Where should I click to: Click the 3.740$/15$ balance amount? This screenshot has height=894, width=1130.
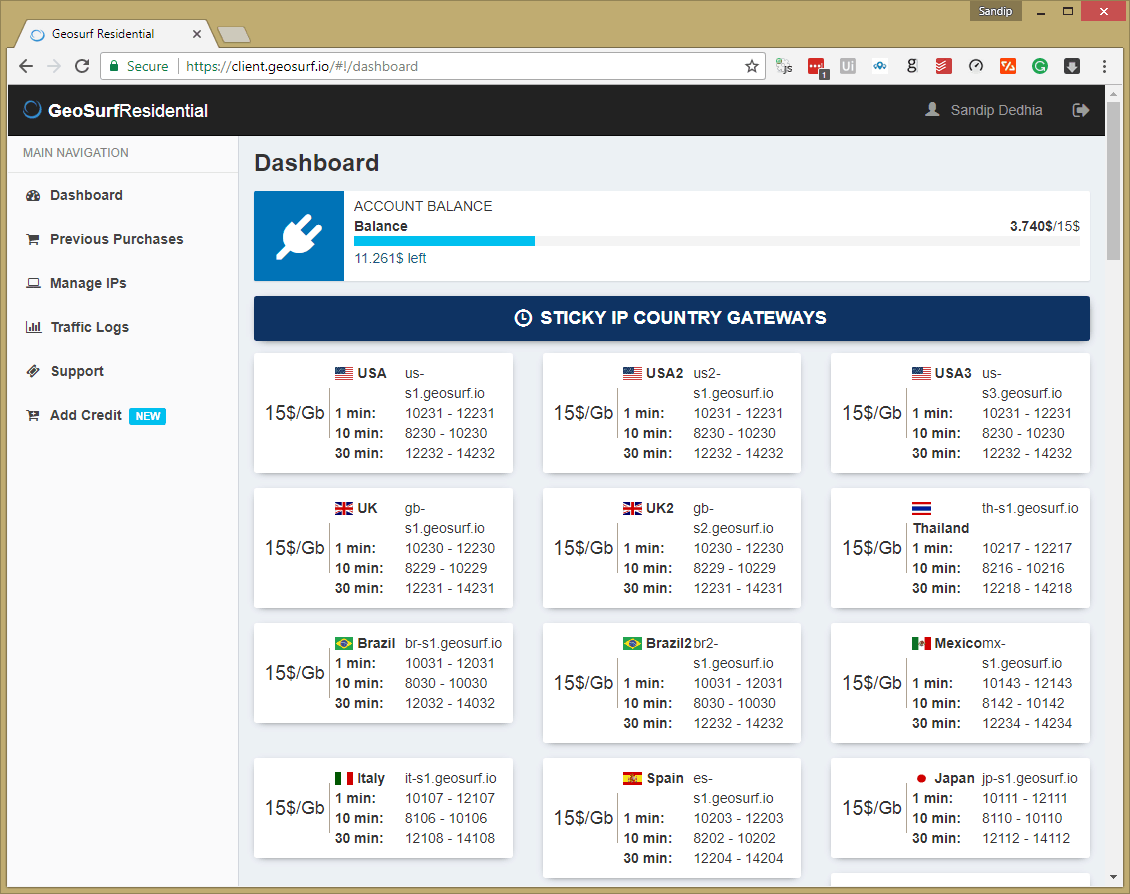pyautogui.click(x=1044, y=226)
